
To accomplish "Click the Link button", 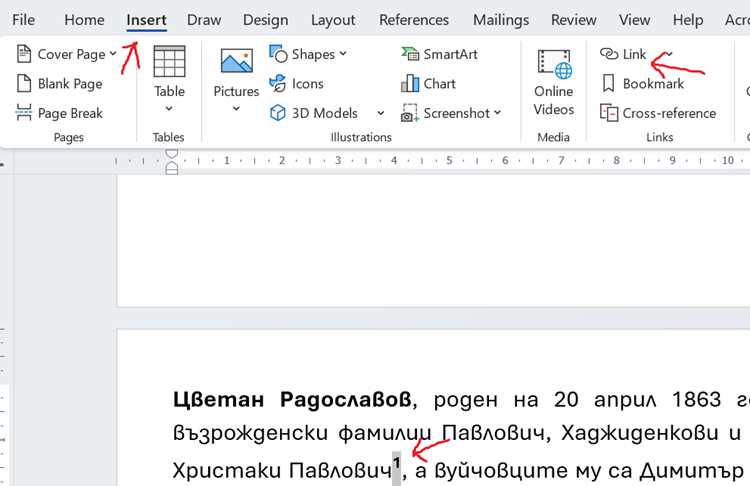I will pos(623,54).
